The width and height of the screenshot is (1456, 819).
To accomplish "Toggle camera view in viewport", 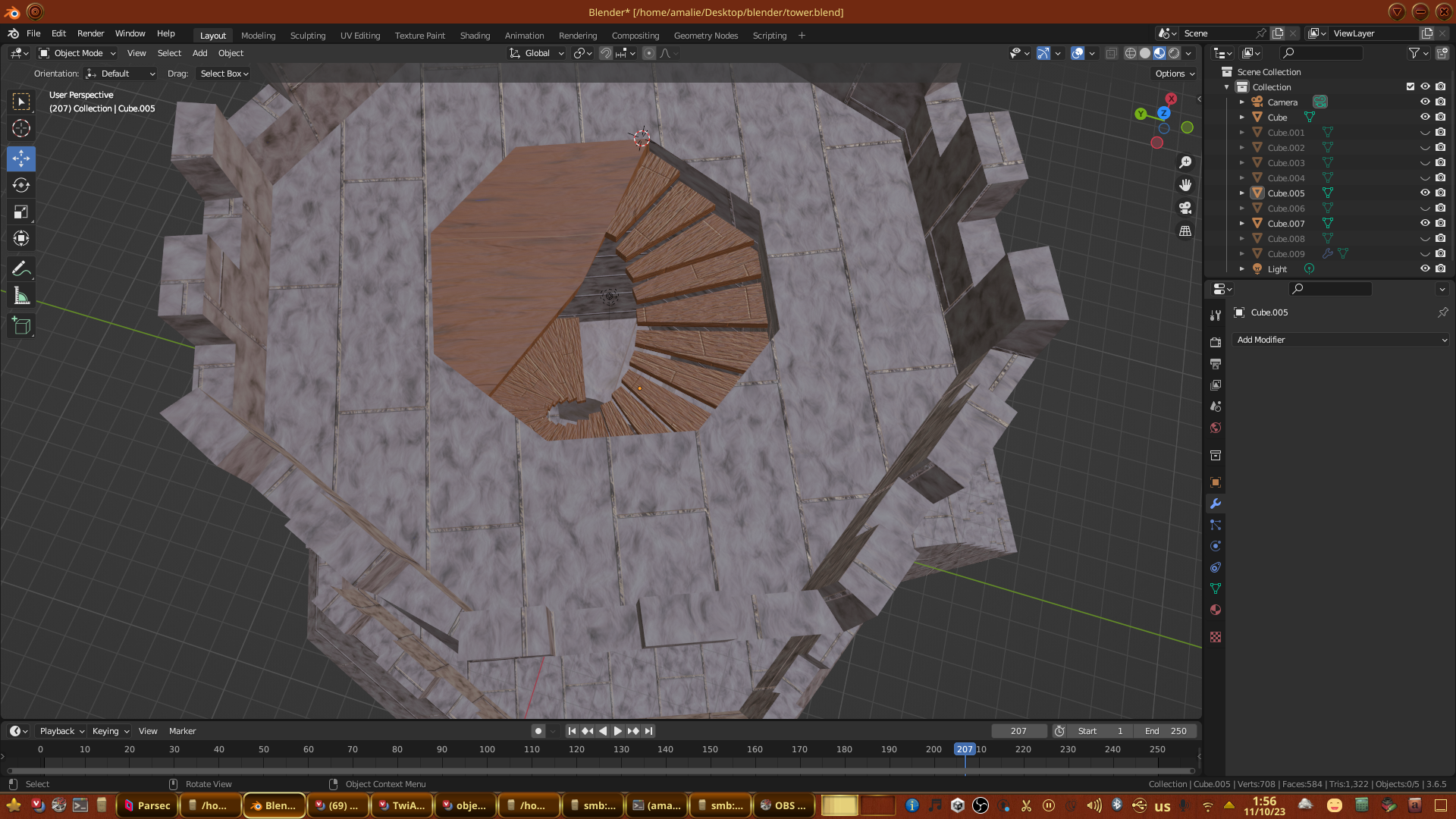I will 1185,208.
